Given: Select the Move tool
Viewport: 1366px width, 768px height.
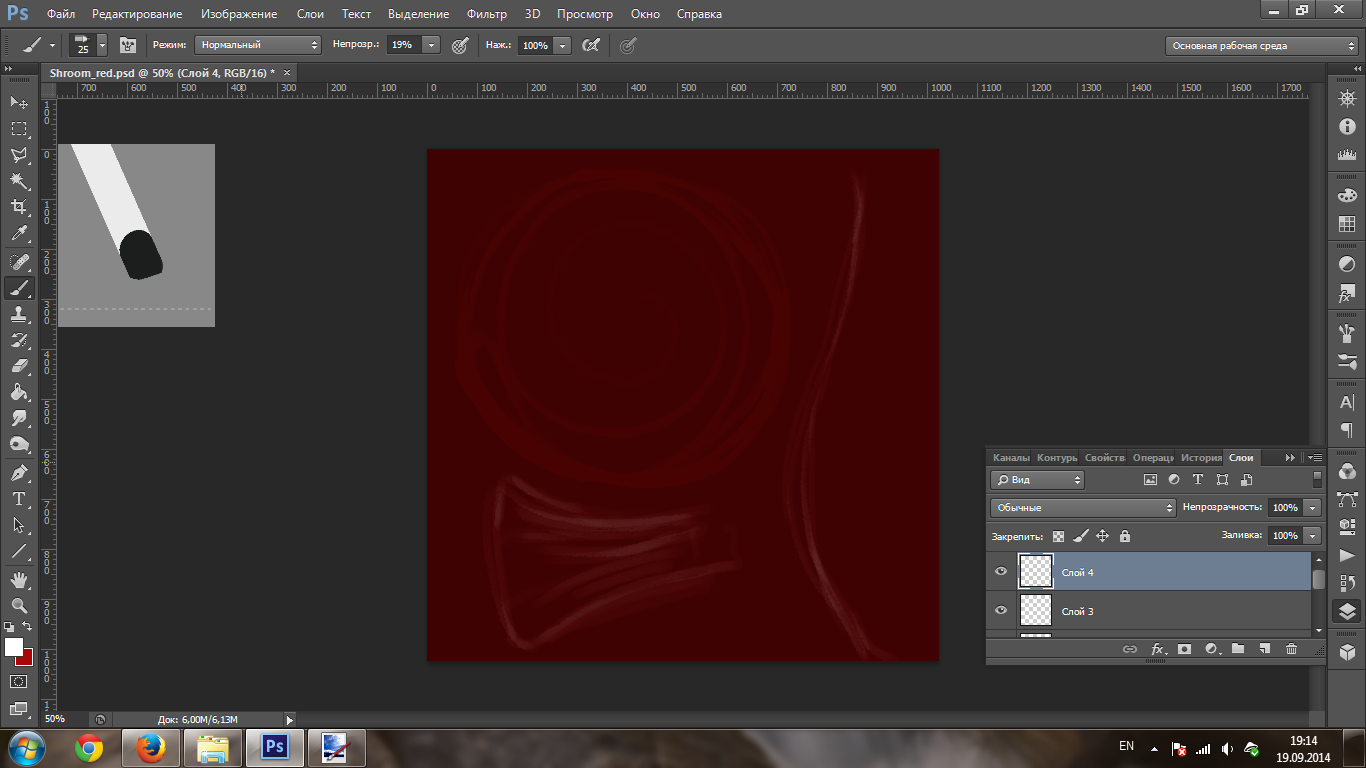Looking at the screenshot, I should click(19, 103).
